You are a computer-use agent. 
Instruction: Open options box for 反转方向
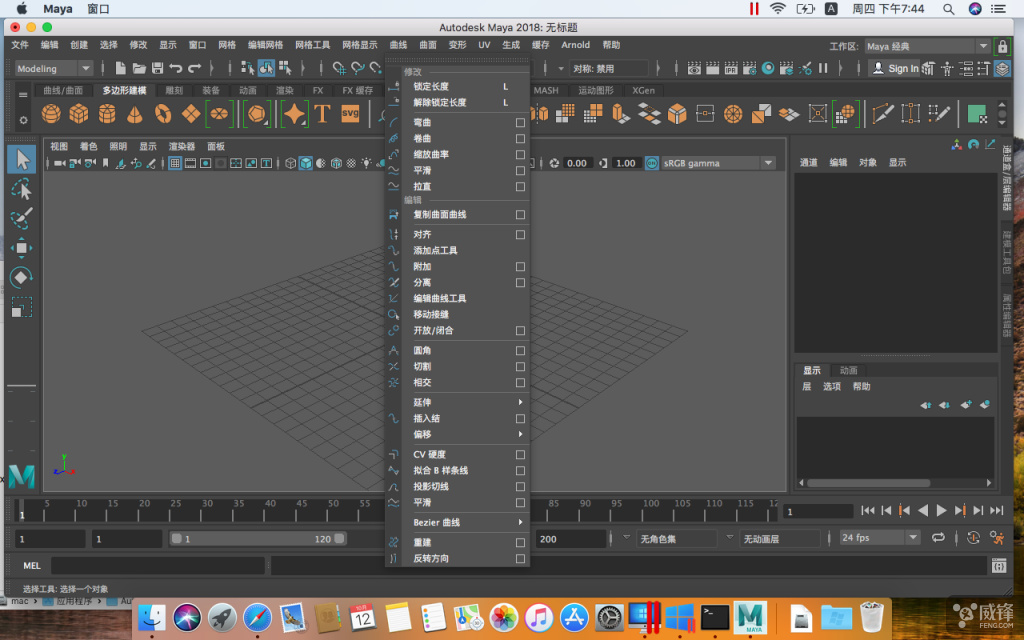[520, 559]
